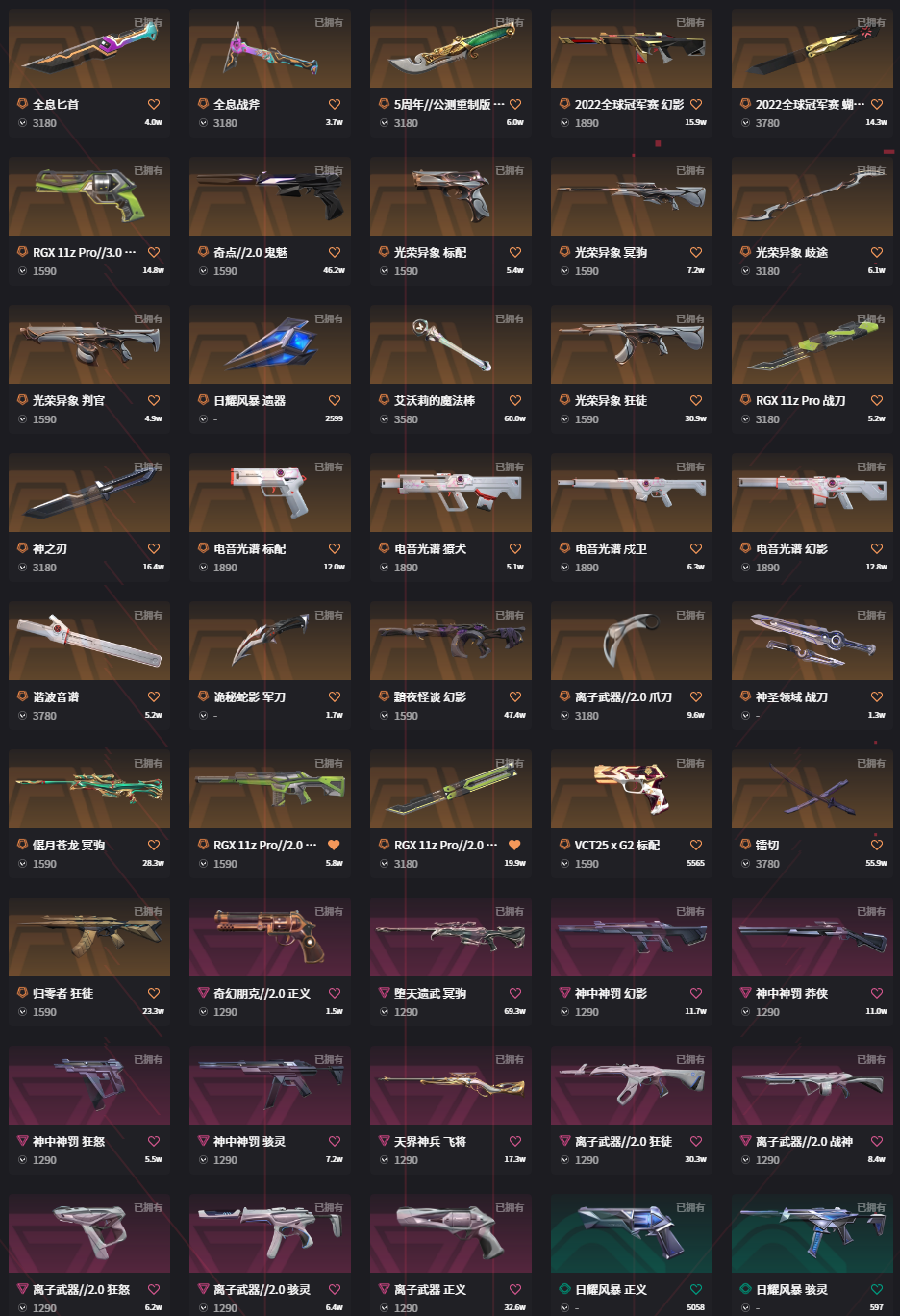
Task: Click the currency icon next to 艾沃莉的魔法棒's 3580 price
Action: point(385,419)
